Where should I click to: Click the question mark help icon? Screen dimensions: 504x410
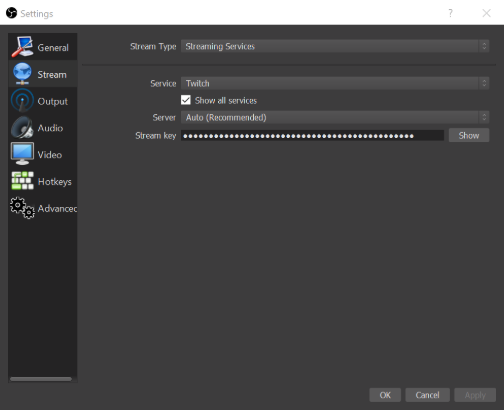click(x=450, y=13)
